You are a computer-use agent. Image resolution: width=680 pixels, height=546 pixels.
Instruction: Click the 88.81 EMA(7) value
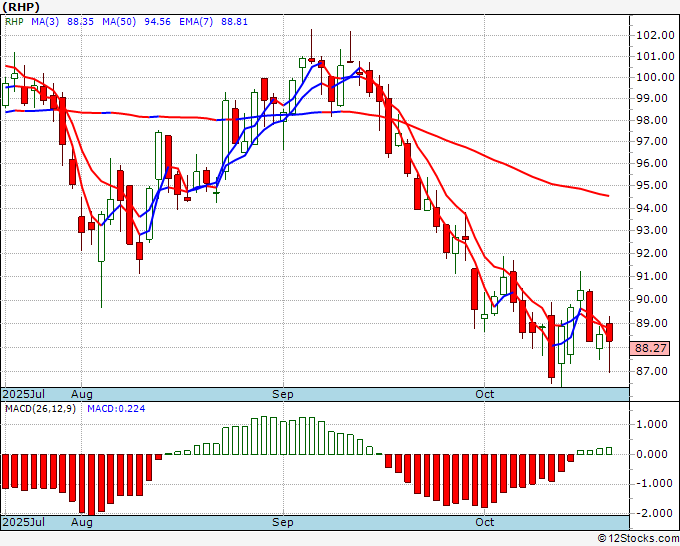pyautogui.click(x=235, y=22)
